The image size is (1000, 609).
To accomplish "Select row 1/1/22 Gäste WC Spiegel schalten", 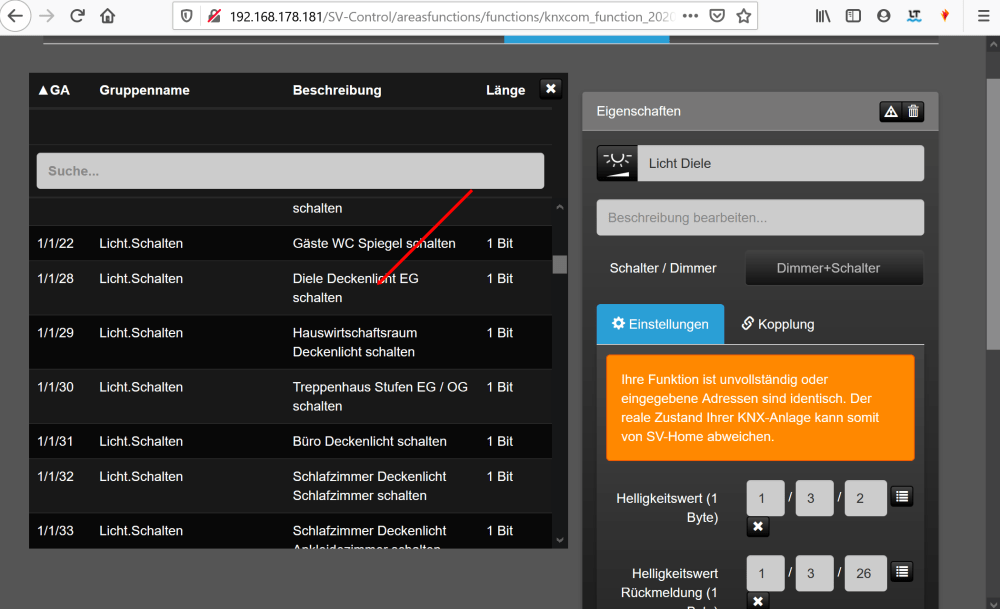I will tap(290, 243).
